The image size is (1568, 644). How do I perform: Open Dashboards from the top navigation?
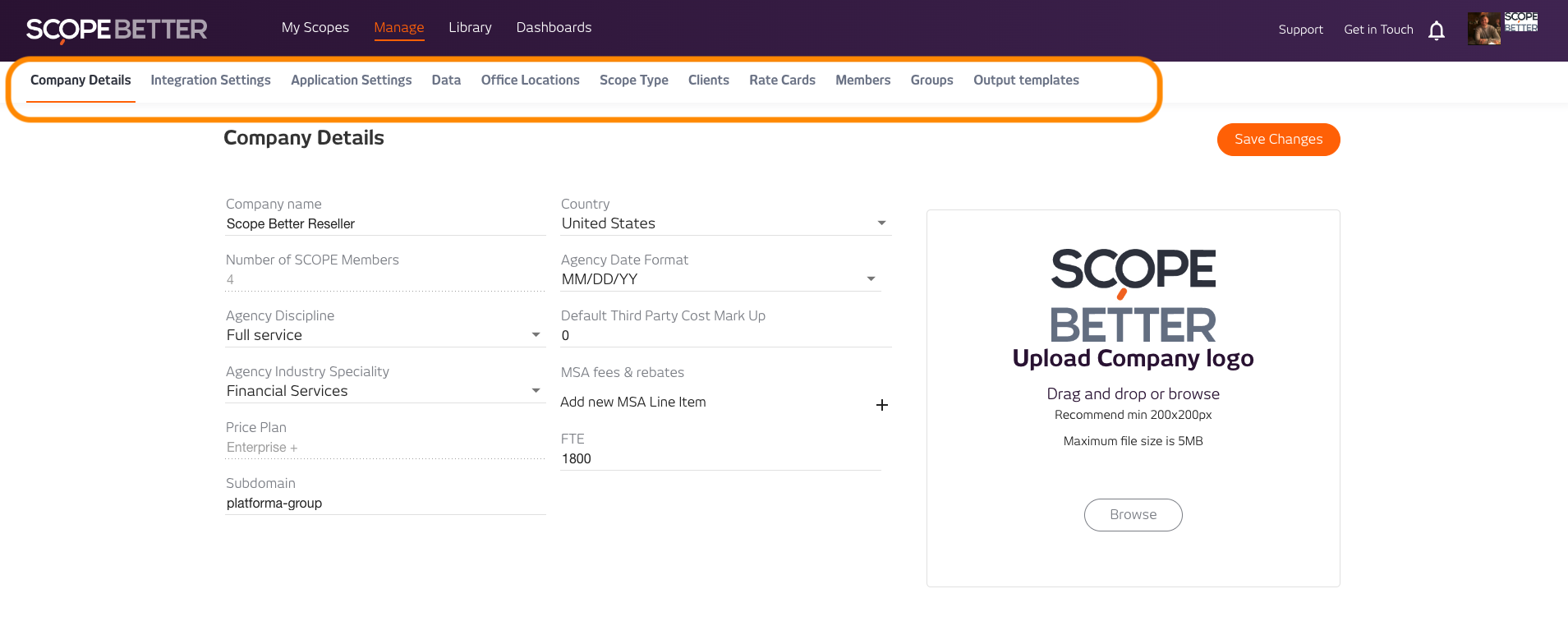point(554,27)
